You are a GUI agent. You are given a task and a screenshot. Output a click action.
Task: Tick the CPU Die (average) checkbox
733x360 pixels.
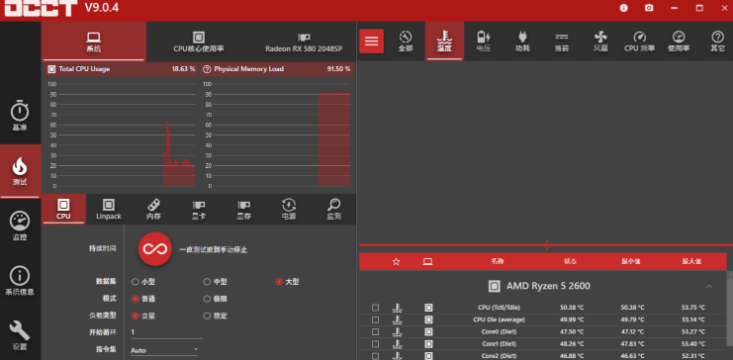(x=375, y=320)
